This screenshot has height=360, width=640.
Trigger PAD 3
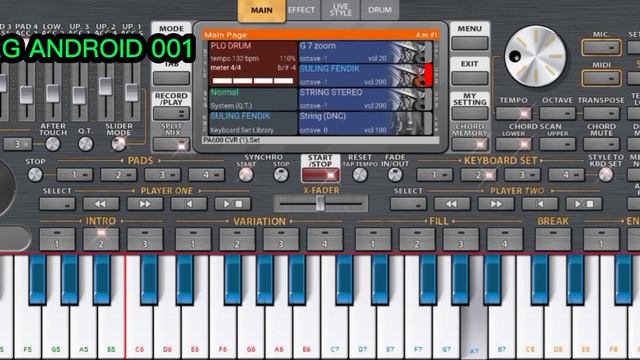click(x=162, y=175)
